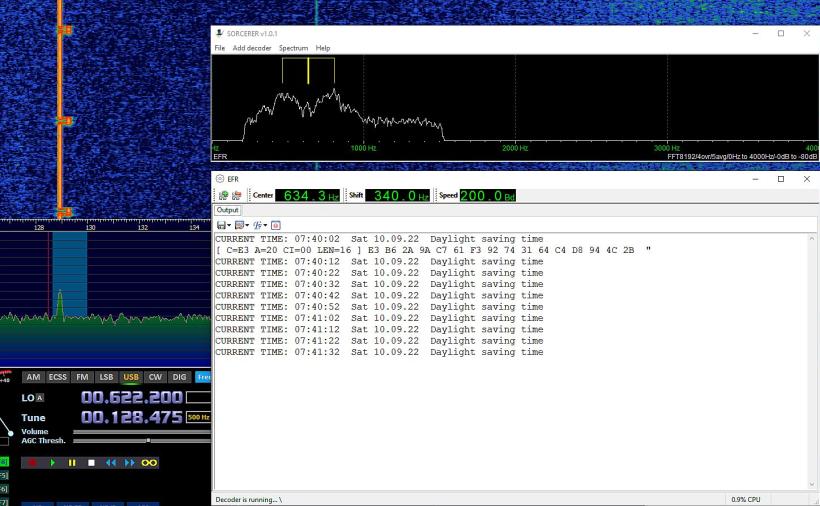This screenshot has width=820, height=506.
Task: Click the 130 mark on the frequency scale
Action: [x=90, y=227]
